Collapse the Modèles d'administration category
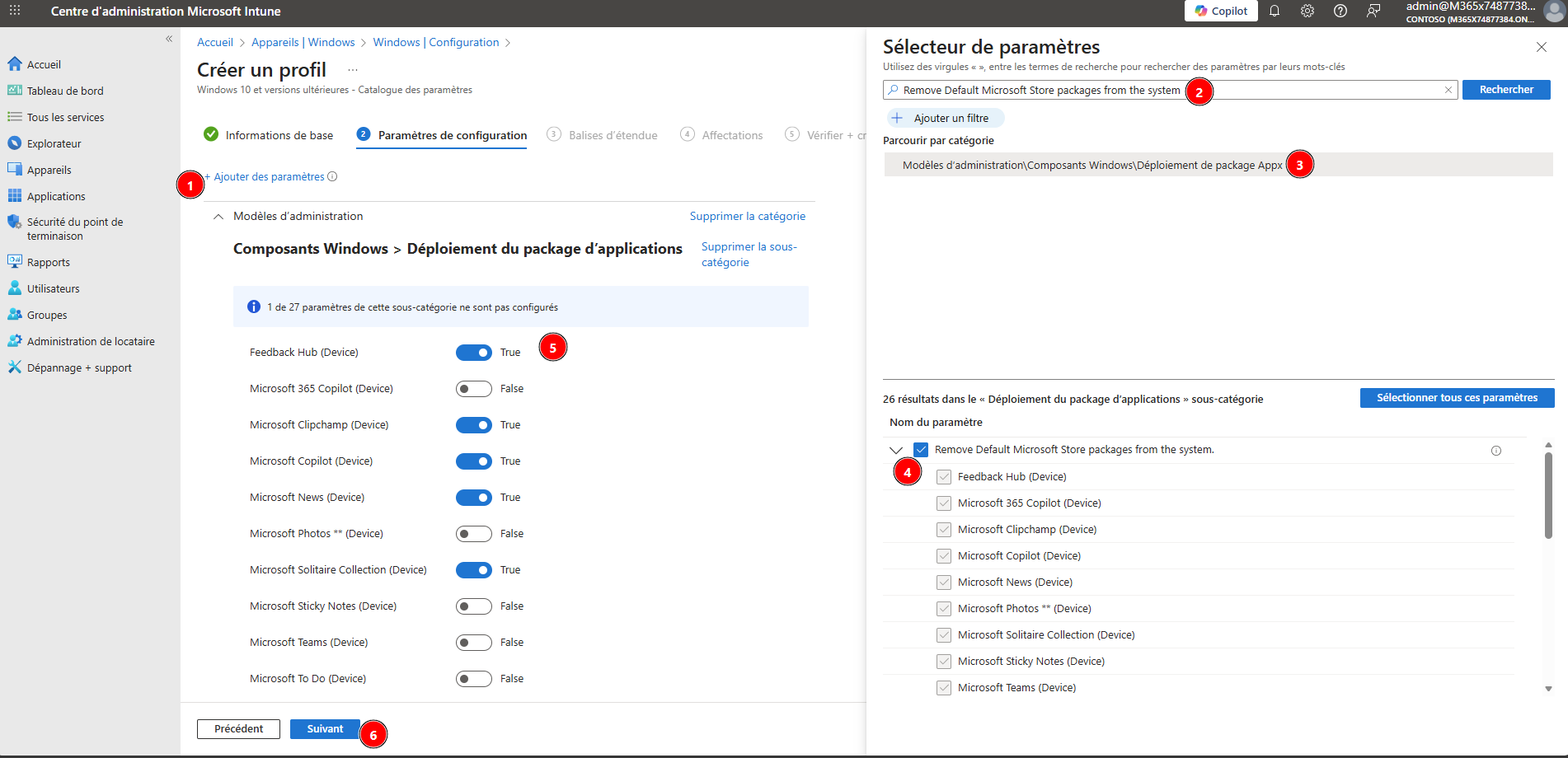 click(x=218, y=217)
